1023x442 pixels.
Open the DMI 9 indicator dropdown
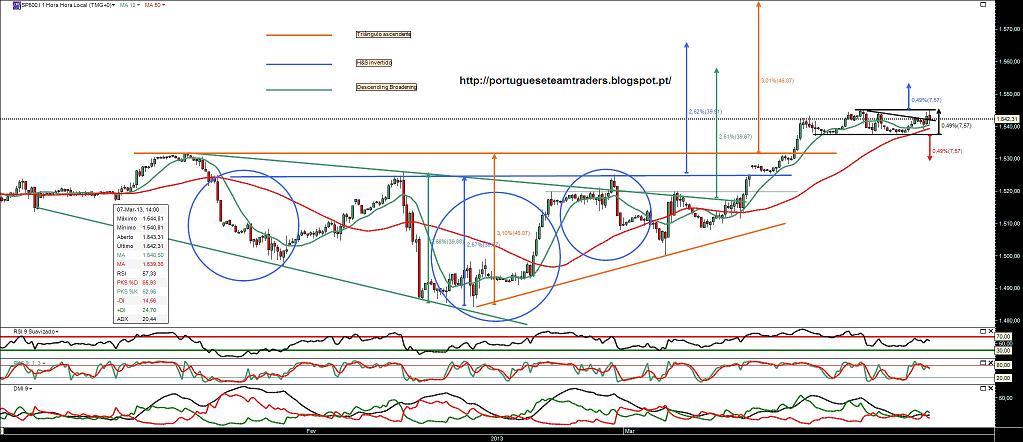point(30,388)
